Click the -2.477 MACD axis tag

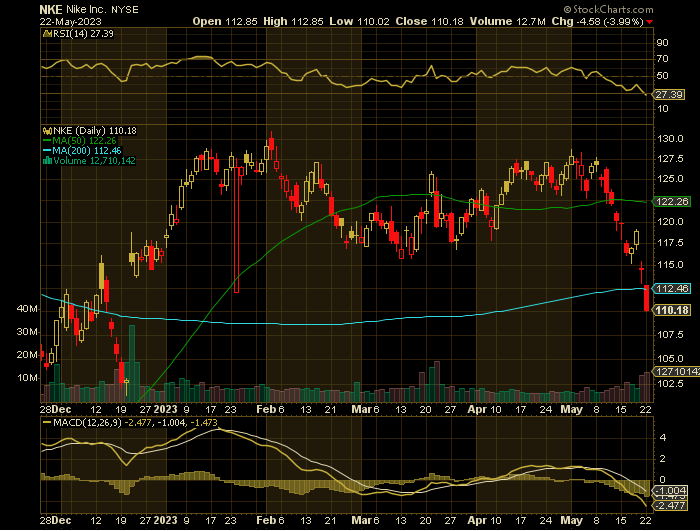[x=669, y=505]
